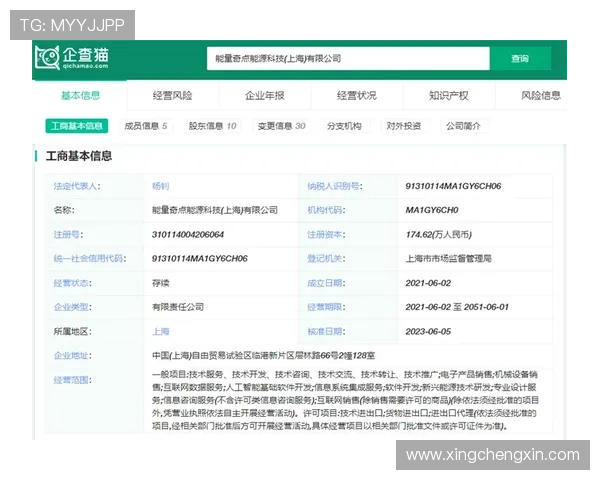Viewport: 600px width, 480px height.
Task: Open the 知识产权 tab
Action: pyautogui.click(x=449, y=95)
